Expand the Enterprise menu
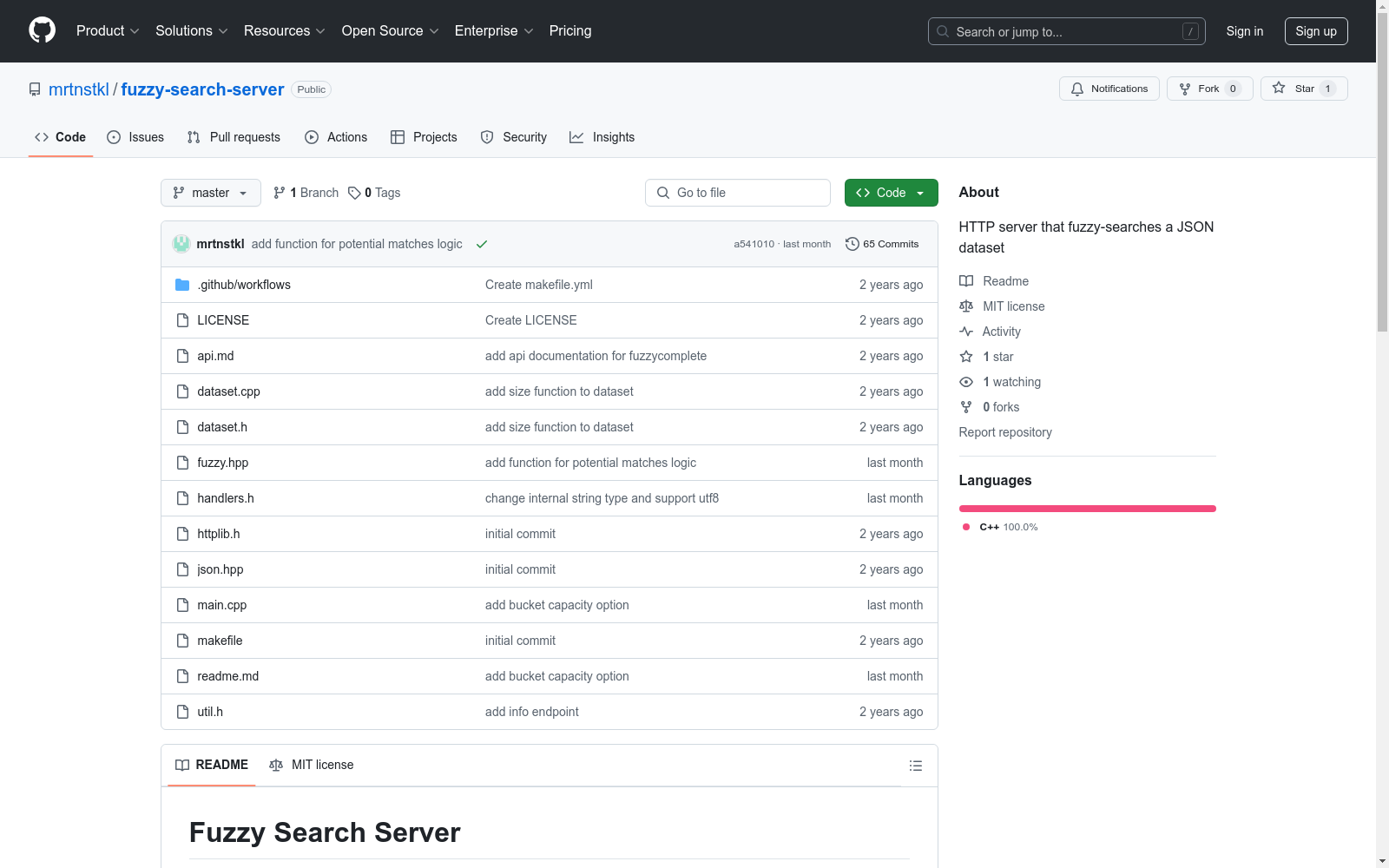 click(494, 30)
